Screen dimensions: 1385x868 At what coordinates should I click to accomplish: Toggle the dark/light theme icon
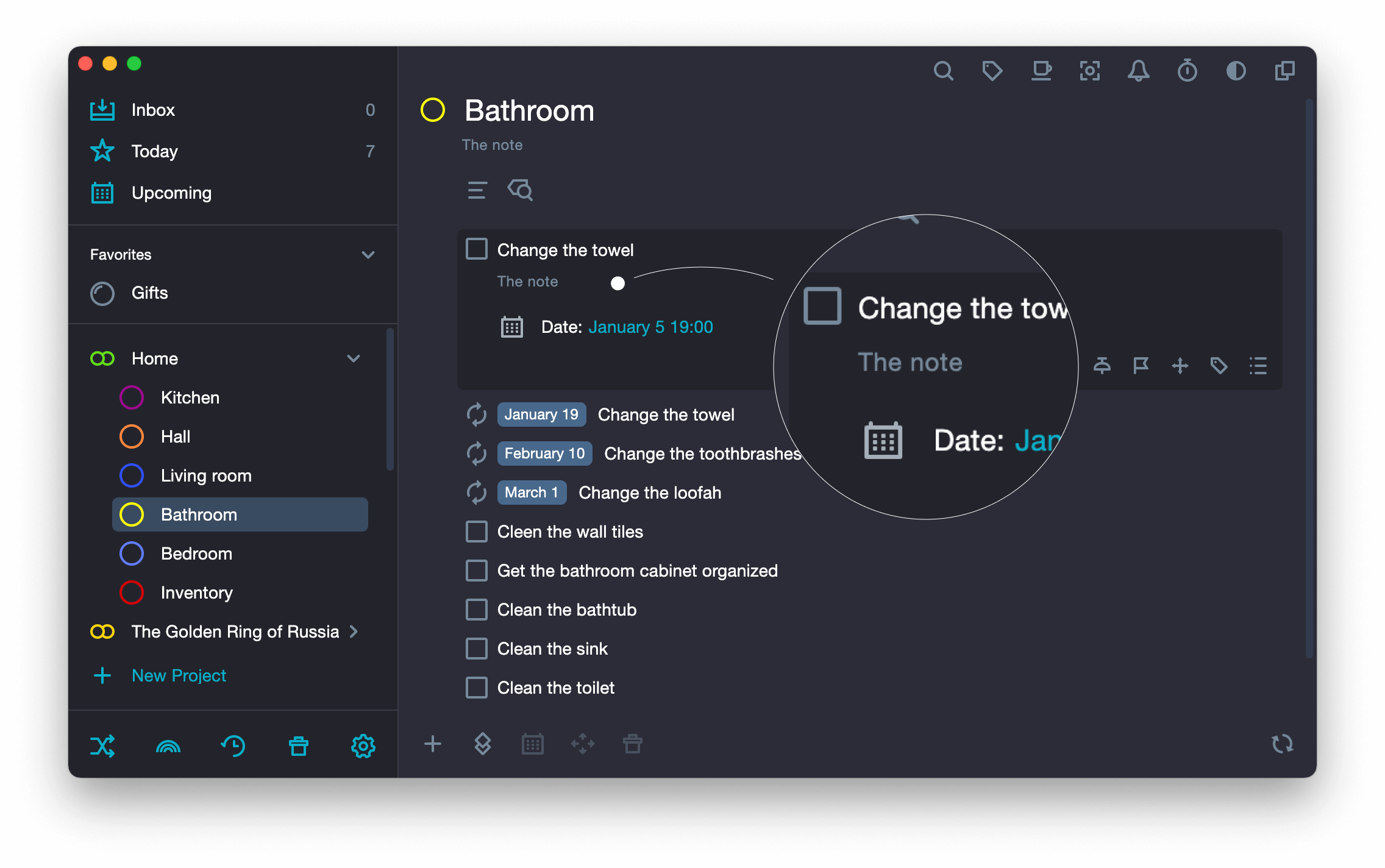tap(1236, 71)
